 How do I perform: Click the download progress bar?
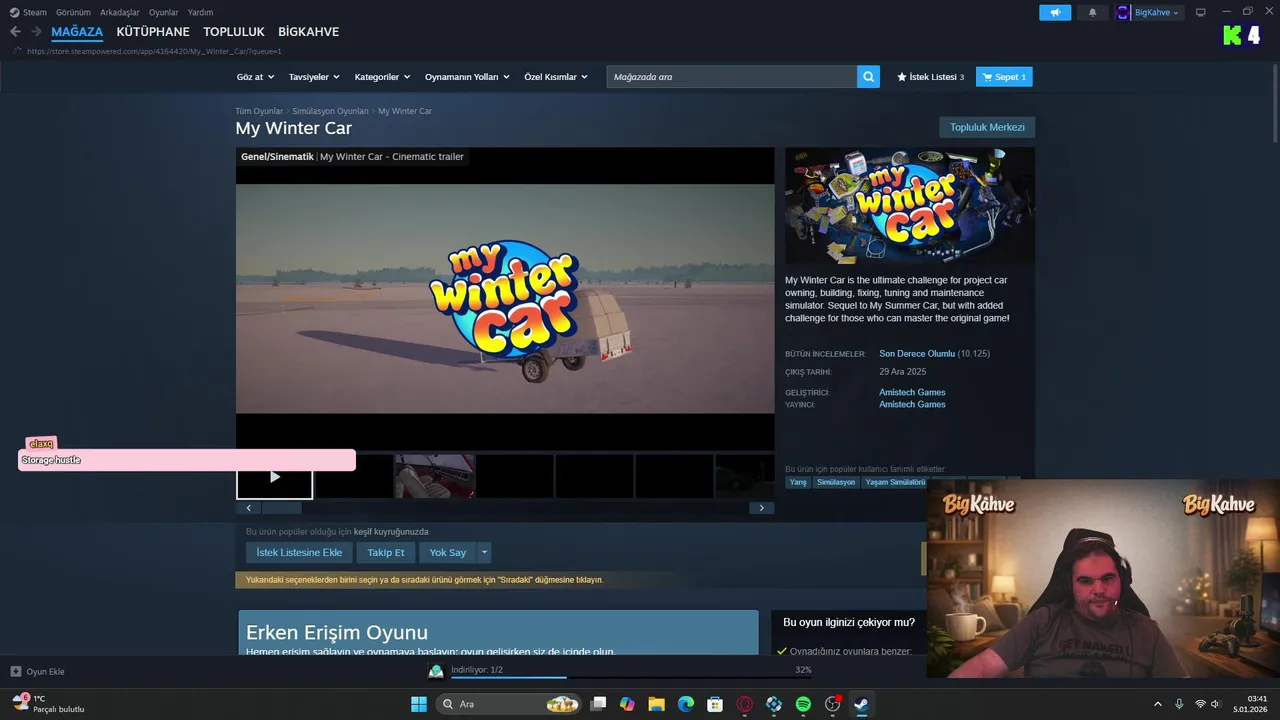pyautogui.click(x=631, y=677)
